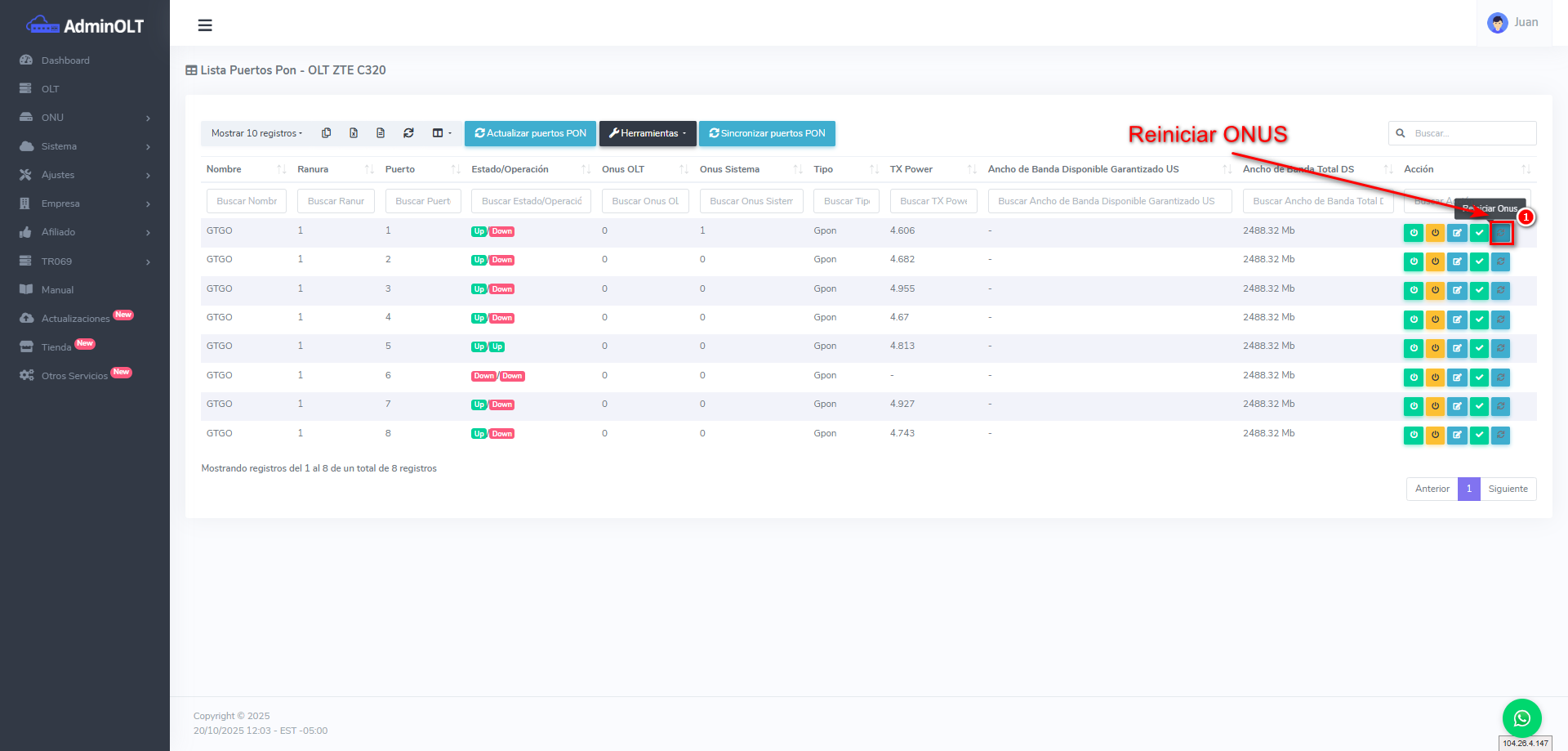The image size is (1568, 751).
Task: Click the edit icon for port 4
Action: (1457, 320)
